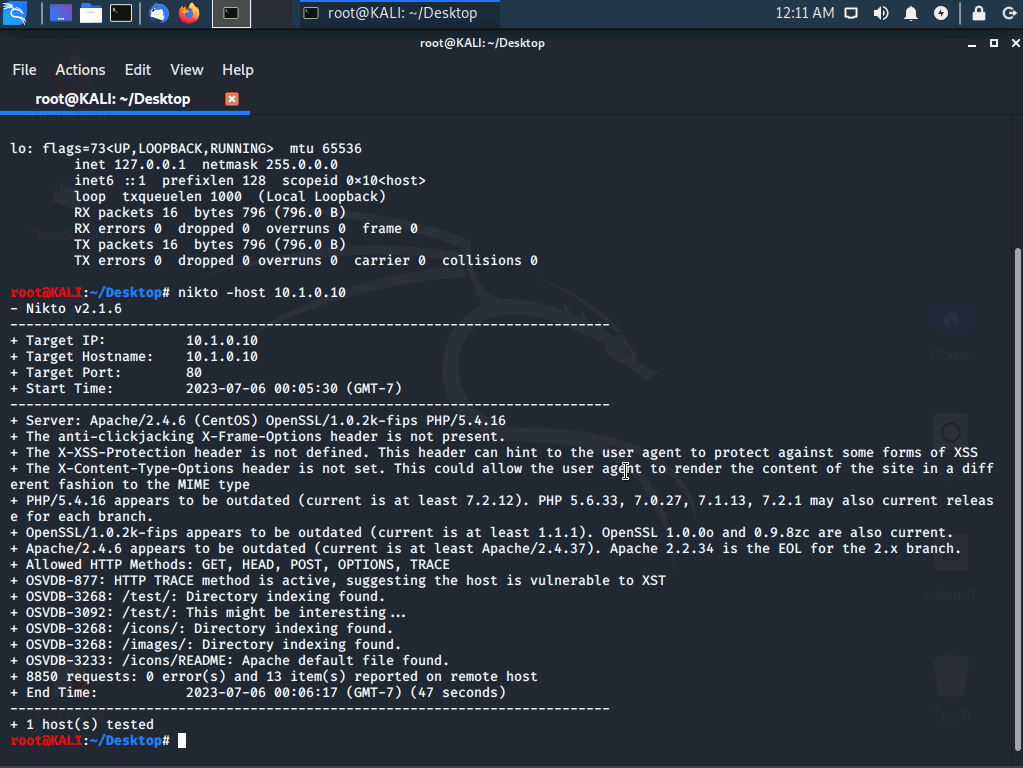Lock the screen with the padlock icon
Viewport: 1023px width, 768px height.
(x=979, y=13)
